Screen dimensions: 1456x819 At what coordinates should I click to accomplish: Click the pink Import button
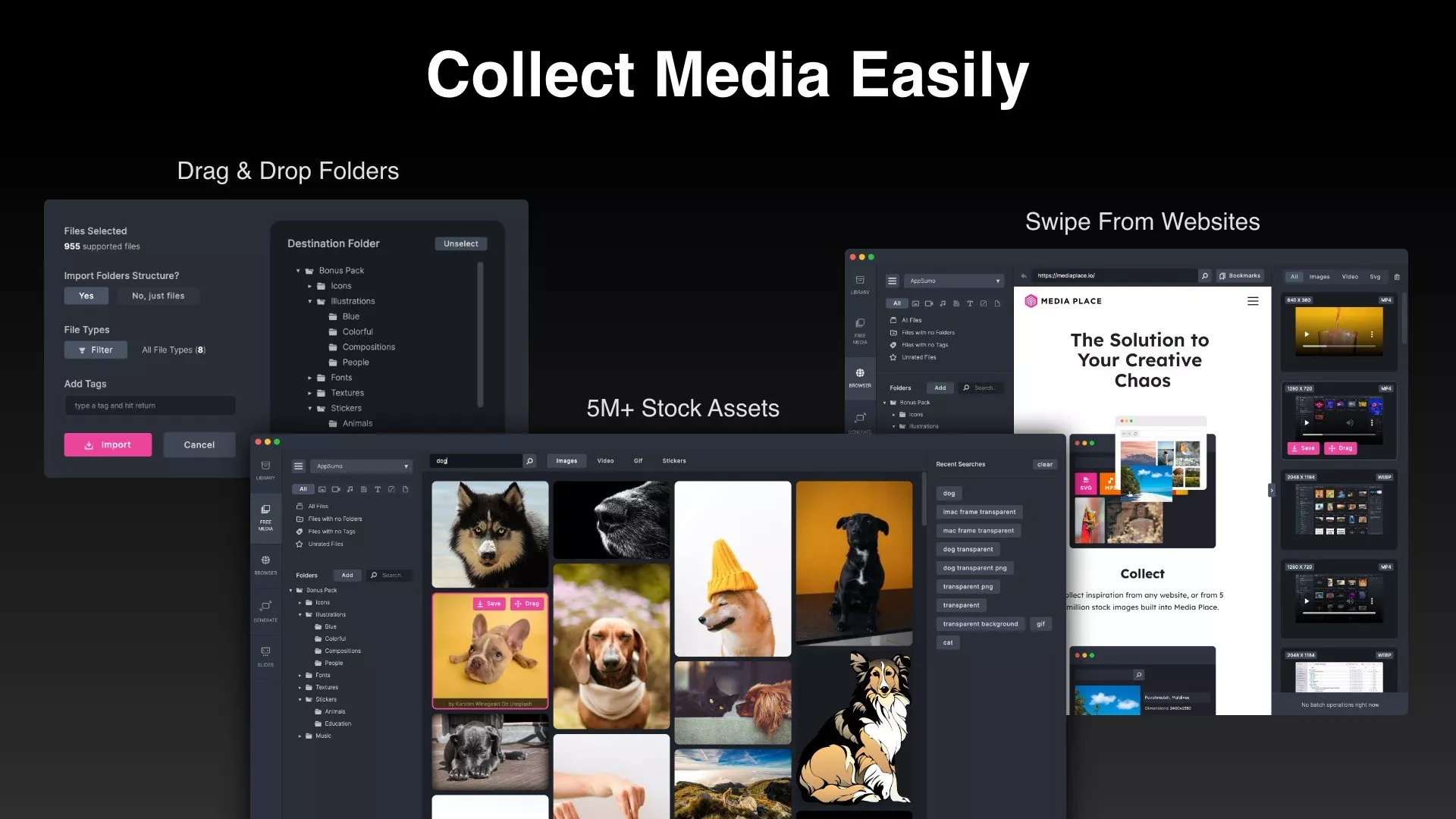pos(108,445)
